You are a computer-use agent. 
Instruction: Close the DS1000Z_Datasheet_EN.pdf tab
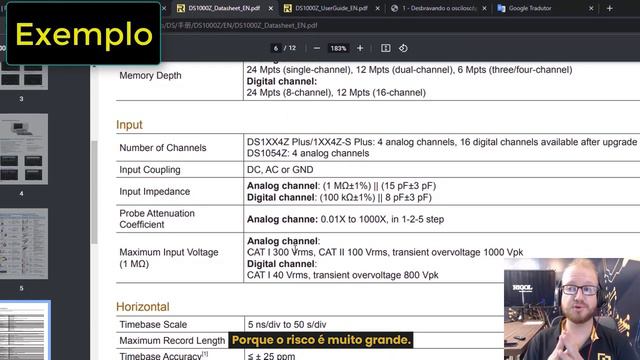point(270,8)
